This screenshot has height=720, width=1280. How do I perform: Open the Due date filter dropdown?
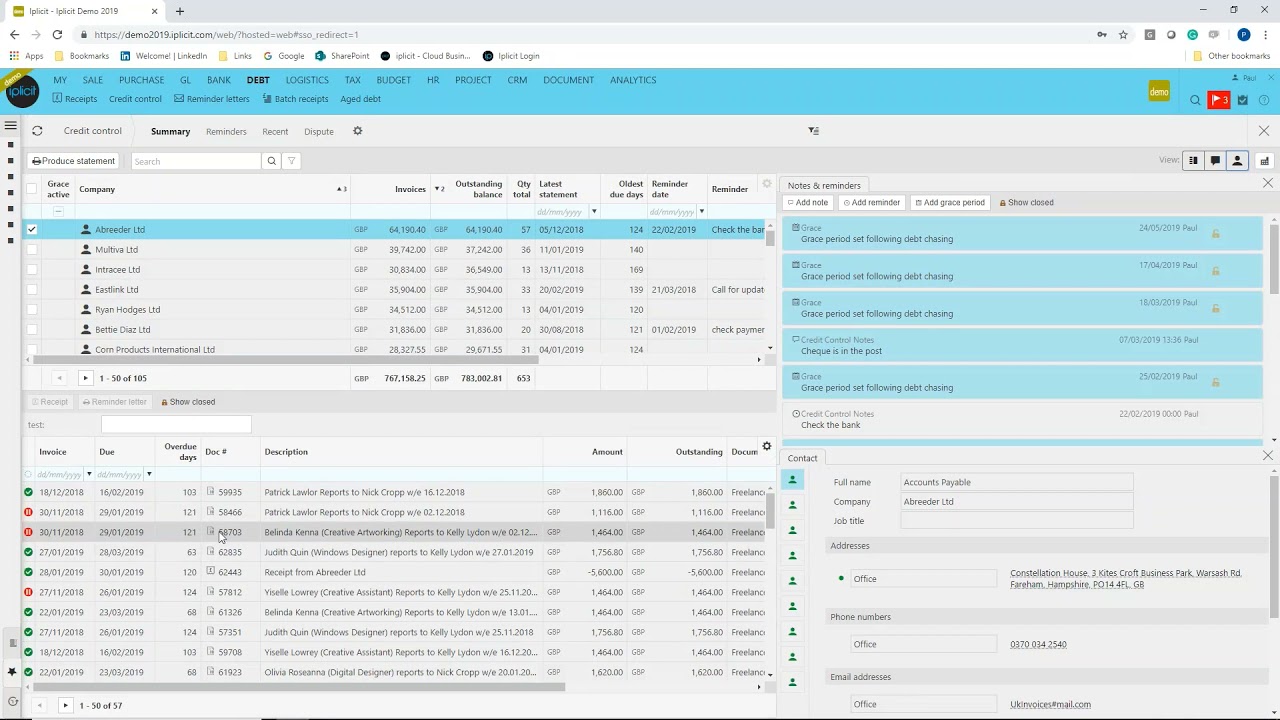point(149,474)
